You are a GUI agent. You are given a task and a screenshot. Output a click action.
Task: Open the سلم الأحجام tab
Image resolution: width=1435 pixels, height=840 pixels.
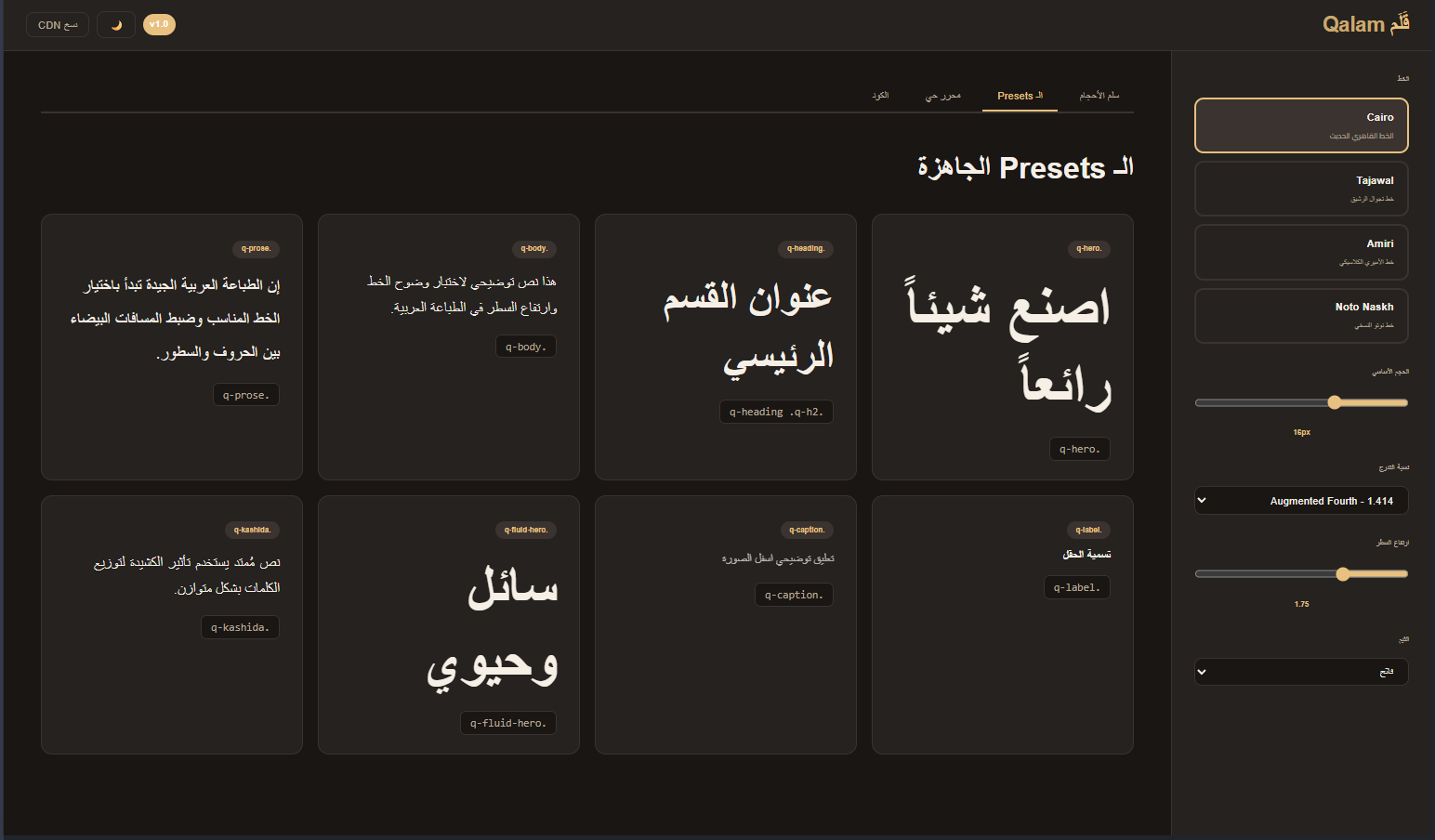[1099, 96]
